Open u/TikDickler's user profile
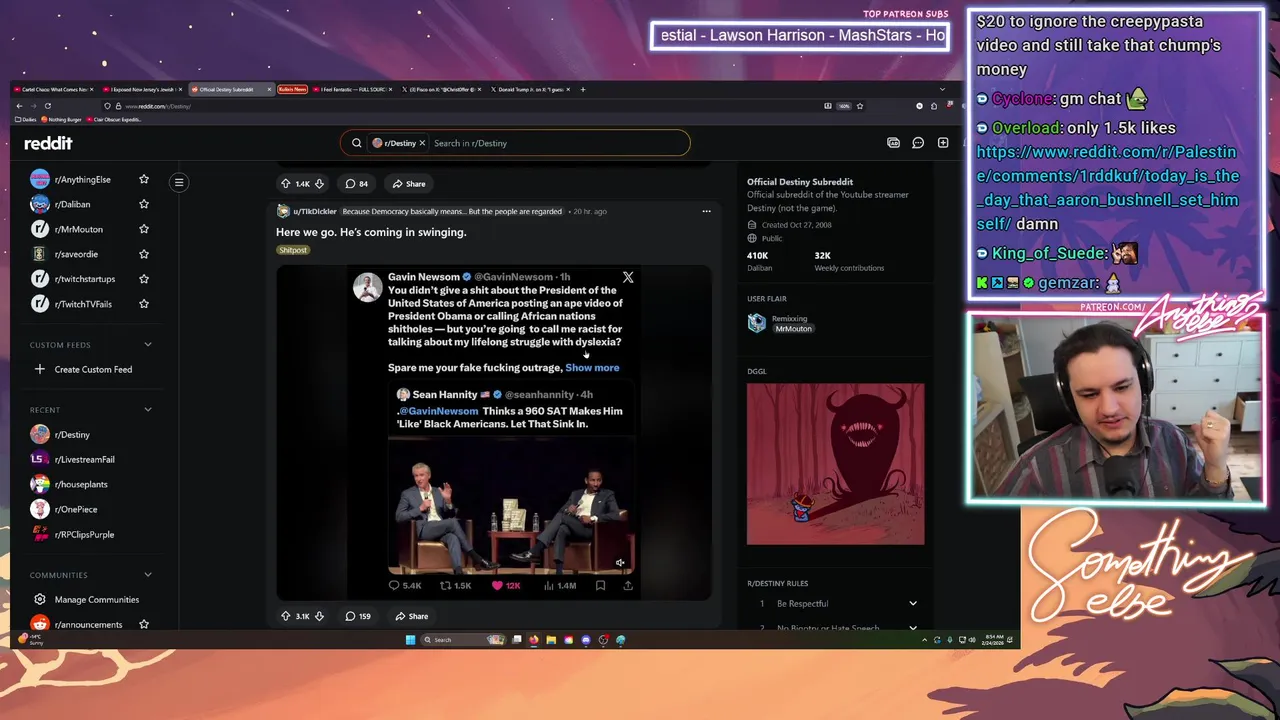Screen dimensions: 1280x720 [314, 211]
